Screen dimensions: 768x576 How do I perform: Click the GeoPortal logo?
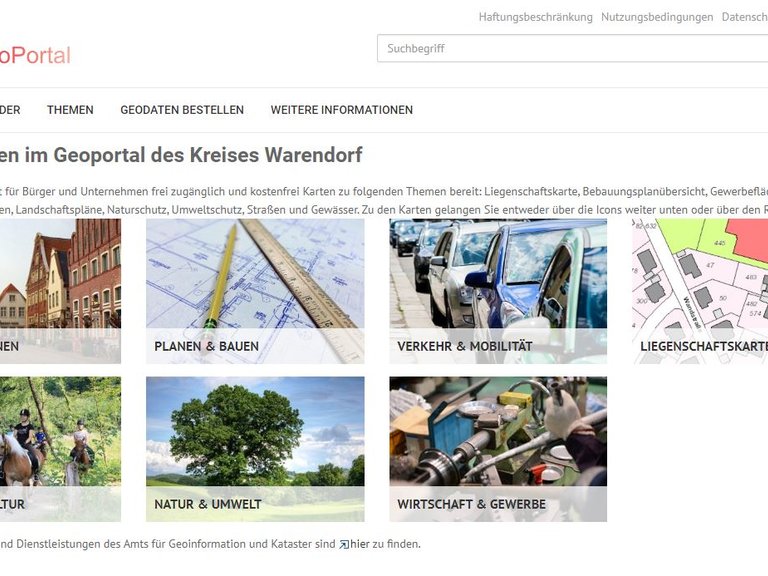[x=35, y=56]
